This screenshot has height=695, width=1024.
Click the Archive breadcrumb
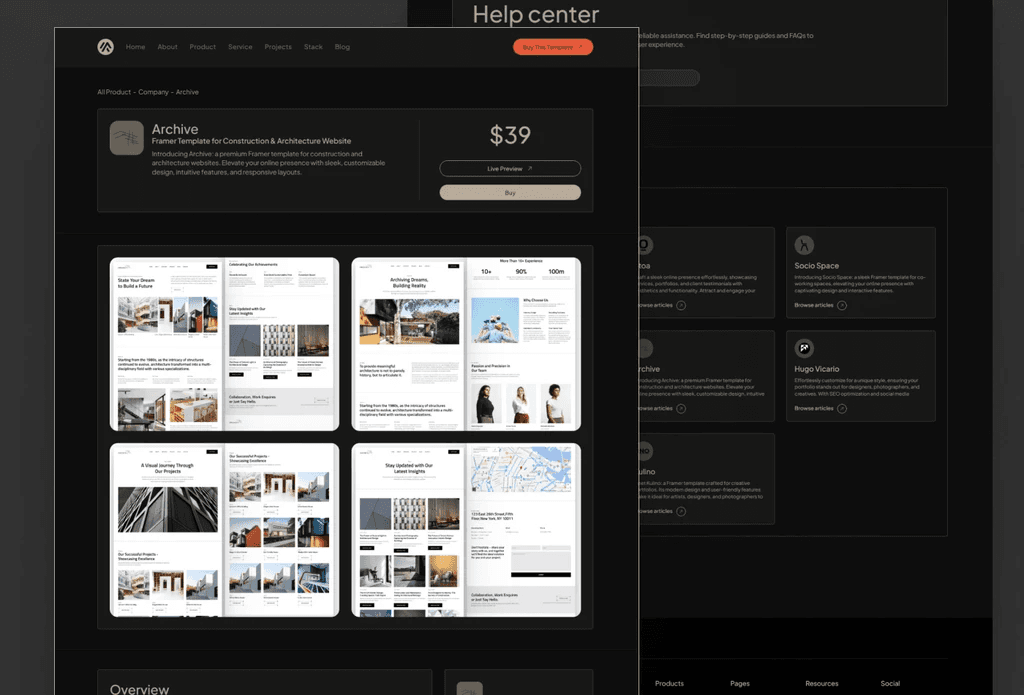(x=187, y=92)
